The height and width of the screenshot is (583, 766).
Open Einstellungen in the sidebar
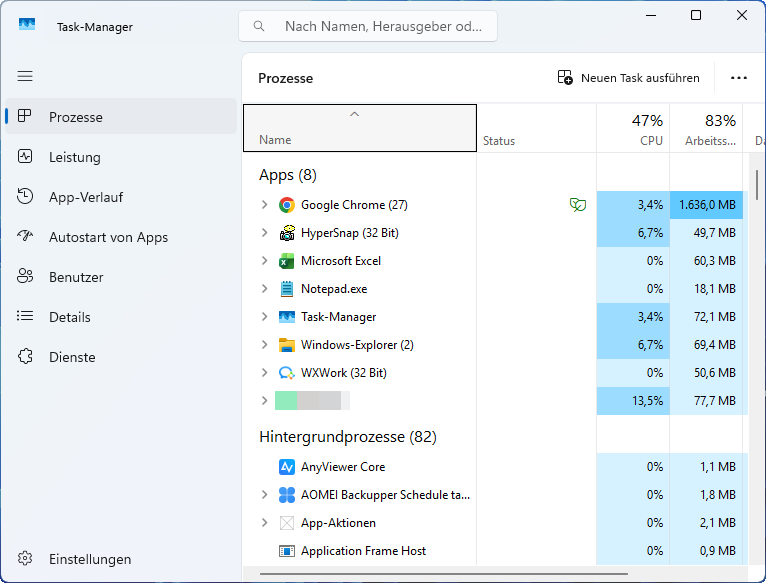click(90, 559)
